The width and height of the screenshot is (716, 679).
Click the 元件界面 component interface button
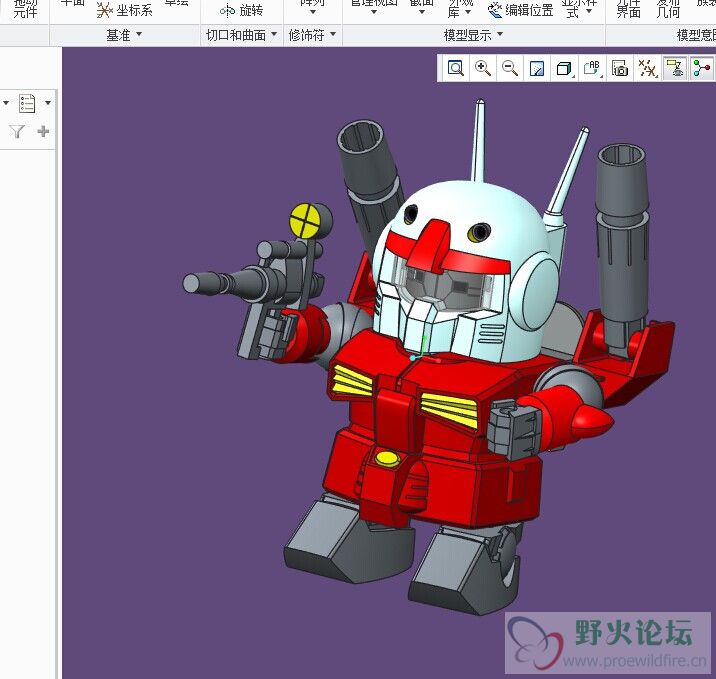click(x=629, y=9)
